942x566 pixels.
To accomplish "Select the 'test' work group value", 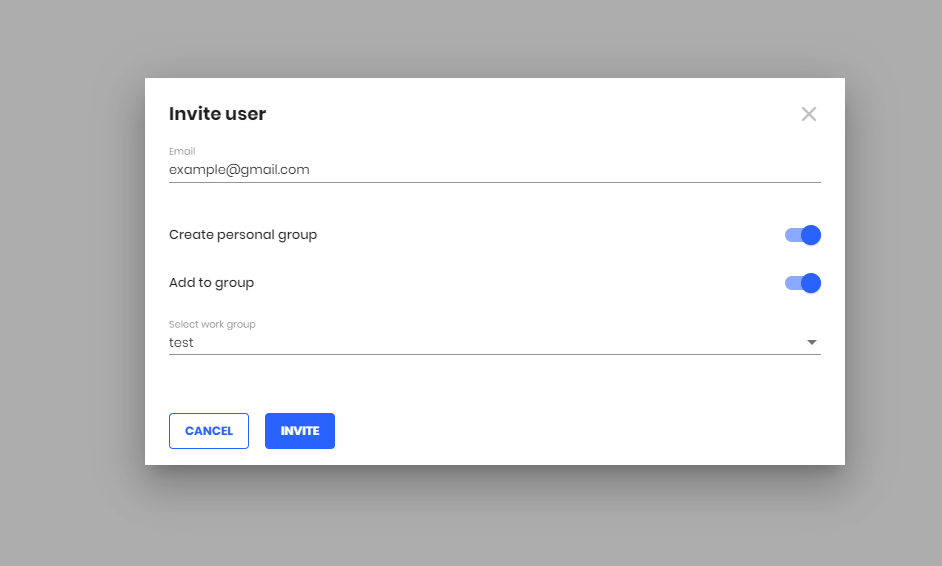I will tap(181, 342).
